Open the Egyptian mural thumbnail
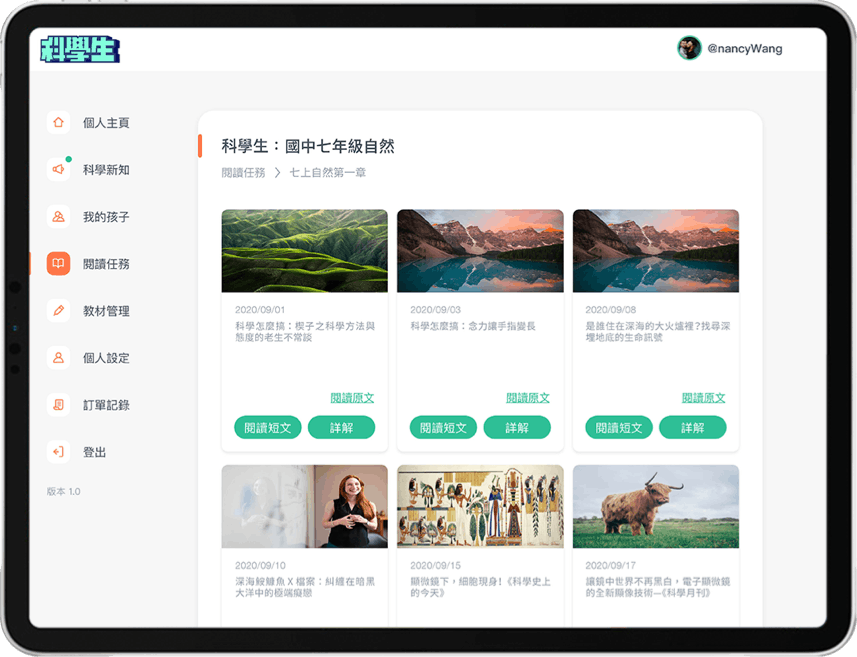This screenshot has height=657, width=857. point(480,506)
